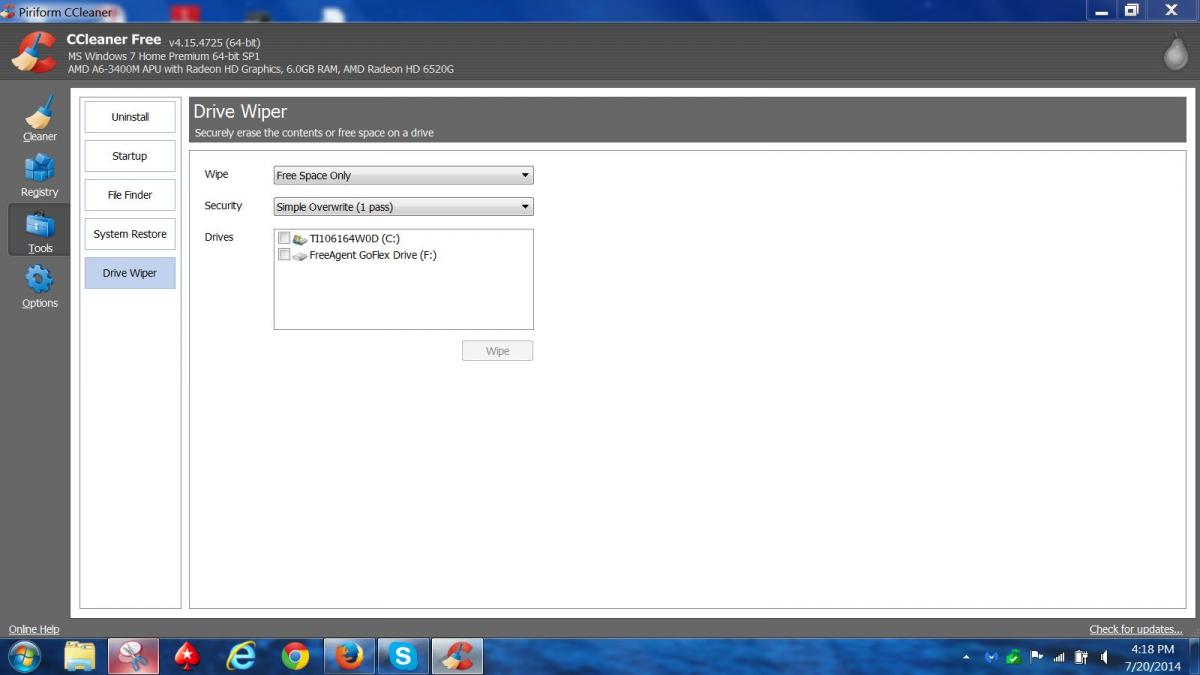The height and width of the screenshot is (675, 1200).
Task: Click the FreeAgent GoFlex drive icon
Action: 300,256
